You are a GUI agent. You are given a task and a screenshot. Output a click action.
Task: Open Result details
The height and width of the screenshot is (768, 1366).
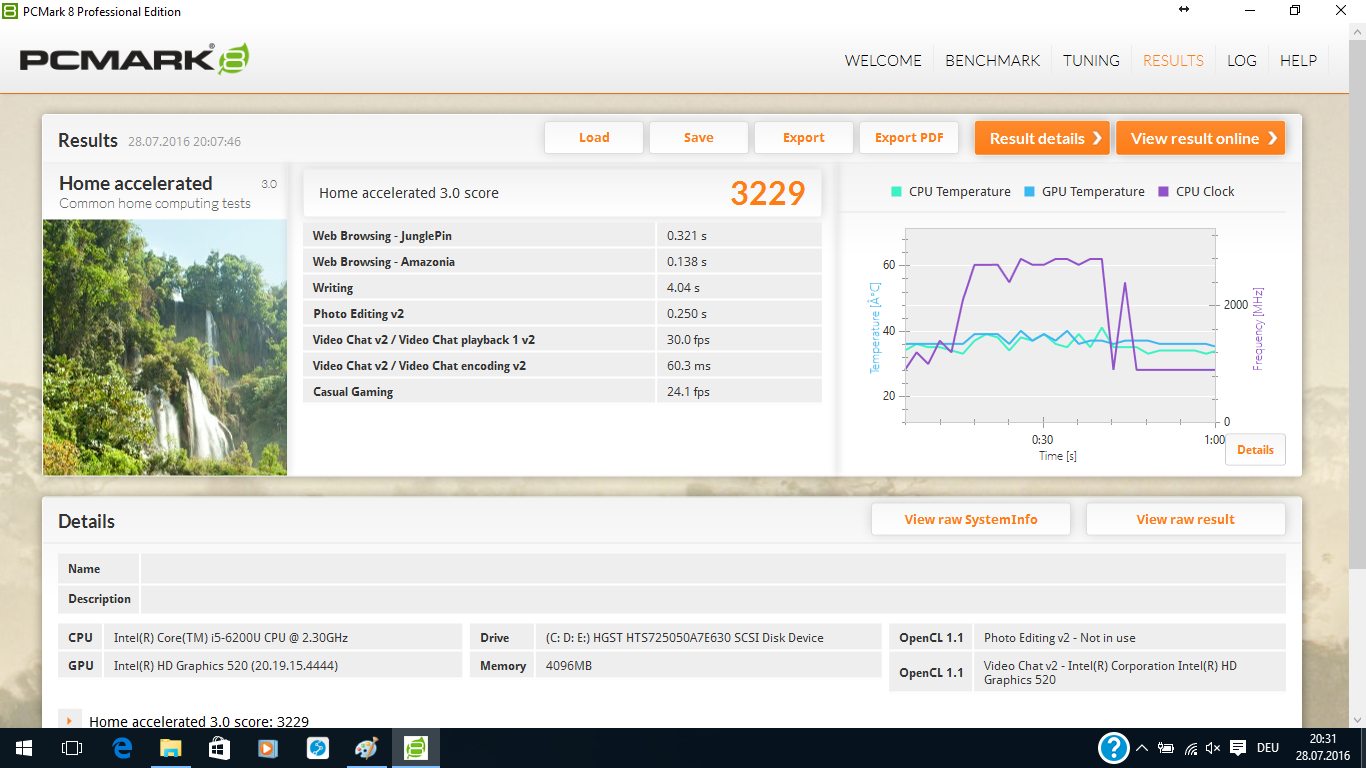(x=1043, y=138)
